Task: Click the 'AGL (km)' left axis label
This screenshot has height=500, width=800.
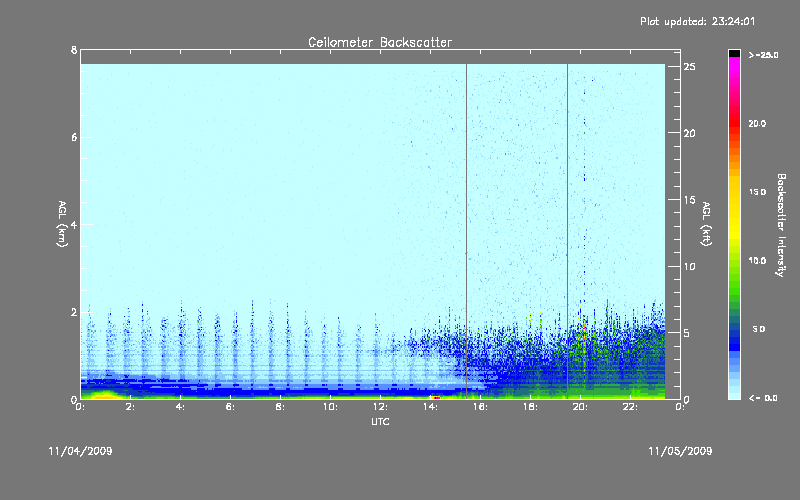Action: [62, 224]
